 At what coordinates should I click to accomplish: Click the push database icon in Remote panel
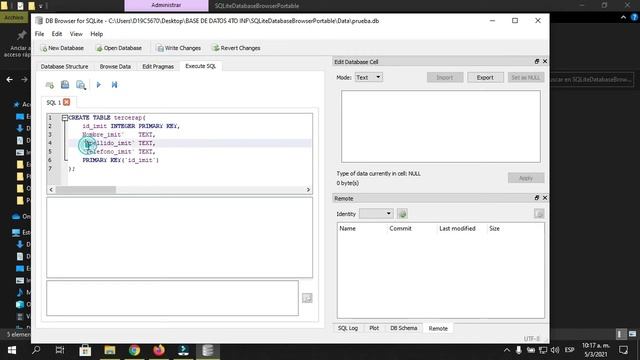click(x=539, y=213)
